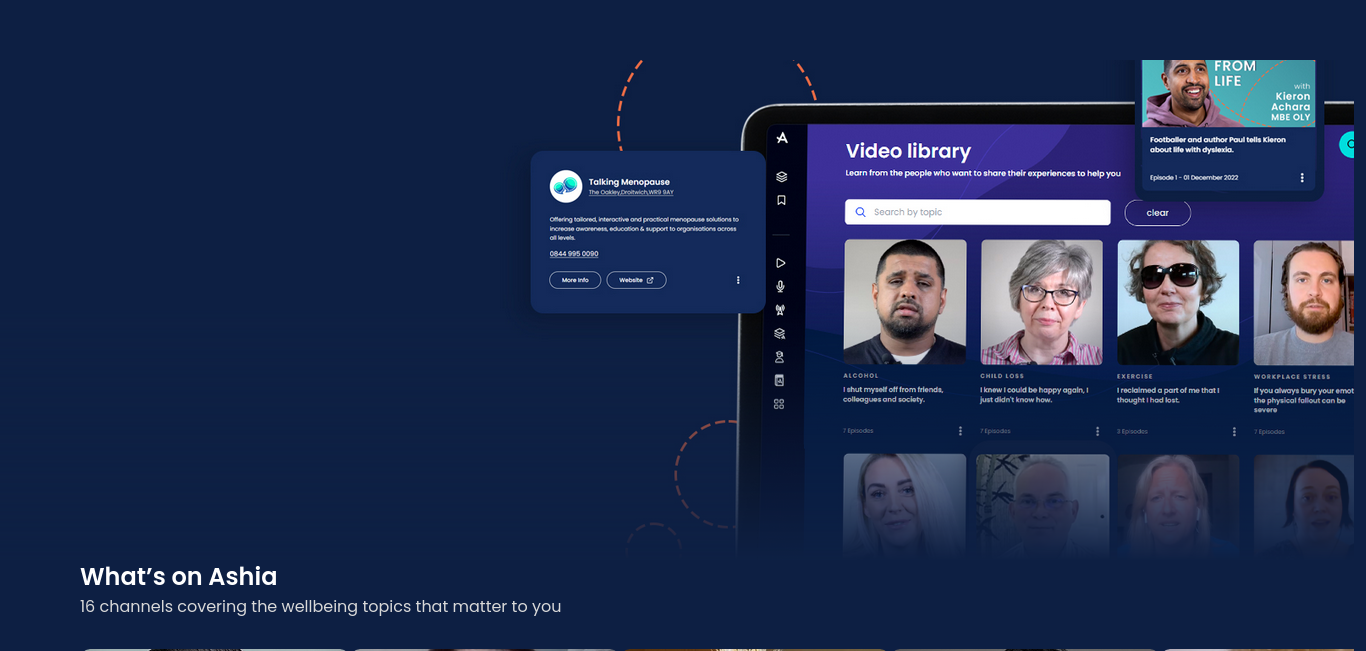1366x651 pixels.
Task: Open the broadcast tower icon in sidebar
Action: (x=780, y=310)
